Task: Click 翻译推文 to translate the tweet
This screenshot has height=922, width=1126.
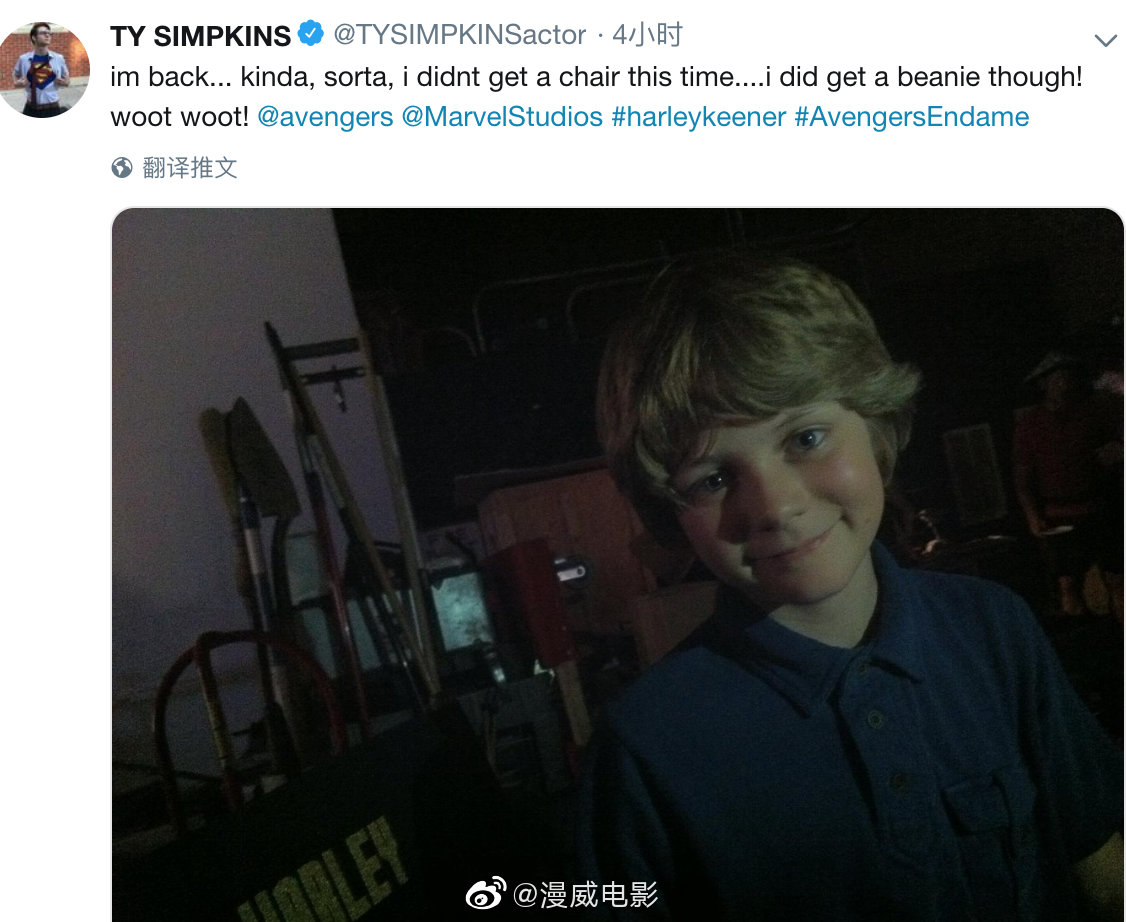Action: click(x=190, y=168)
